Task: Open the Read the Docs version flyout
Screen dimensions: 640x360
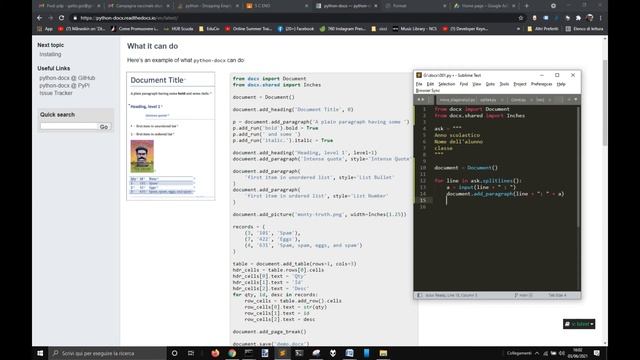Action: coord(579,324)
